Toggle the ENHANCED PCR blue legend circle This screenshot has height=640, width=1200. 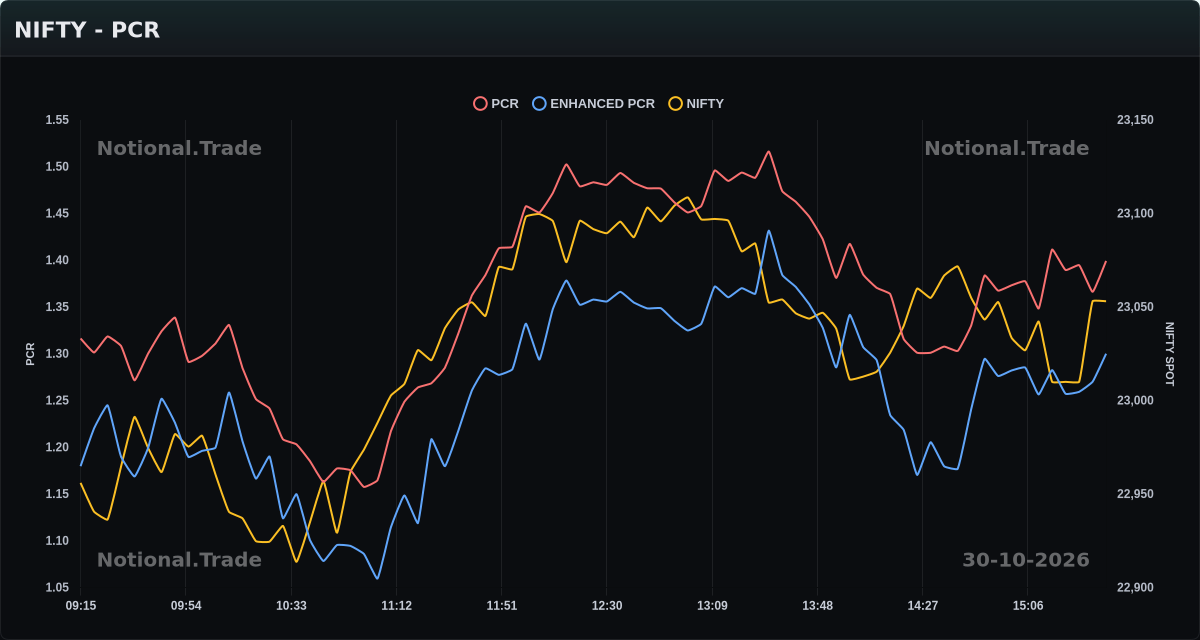point(539,104)
